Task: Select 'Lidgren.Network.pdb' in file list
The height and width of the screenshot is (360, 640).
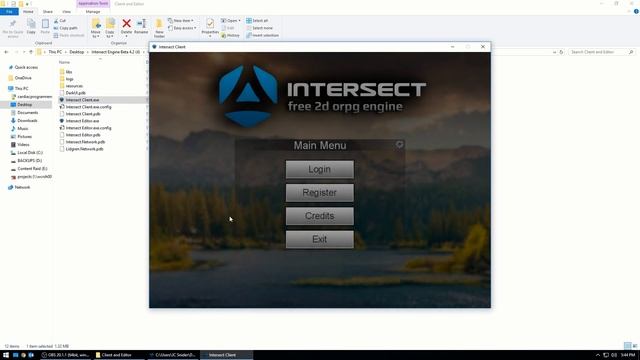Action: click(84, 149)
